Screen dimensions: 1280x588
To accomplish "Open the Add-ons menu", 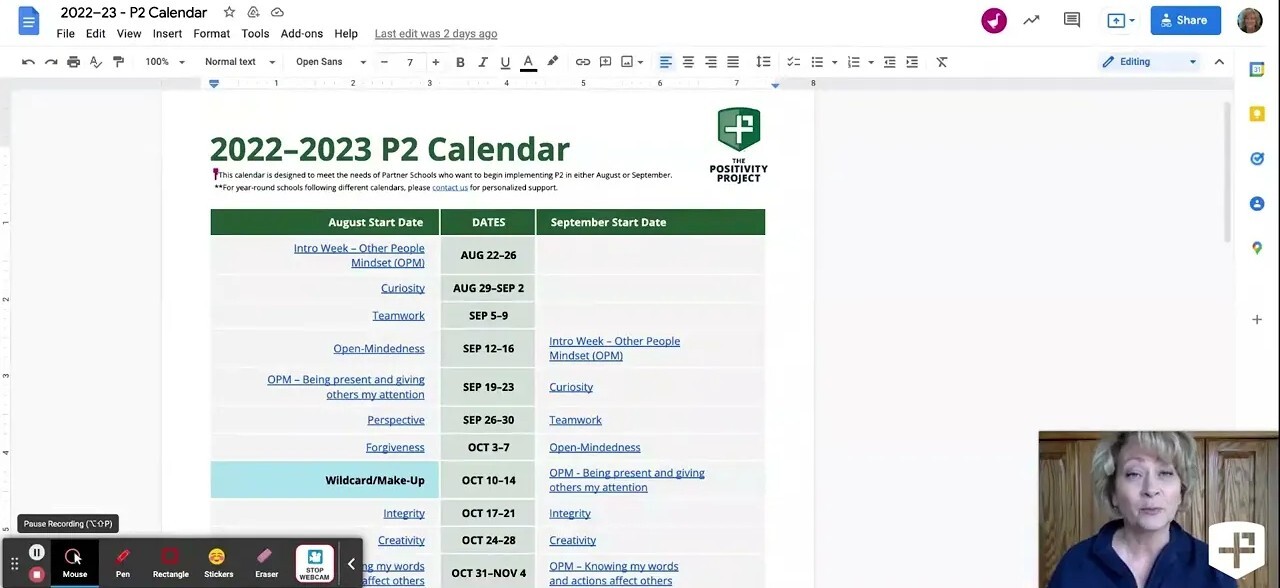I will pyautogui.click(x=302, y=34).
